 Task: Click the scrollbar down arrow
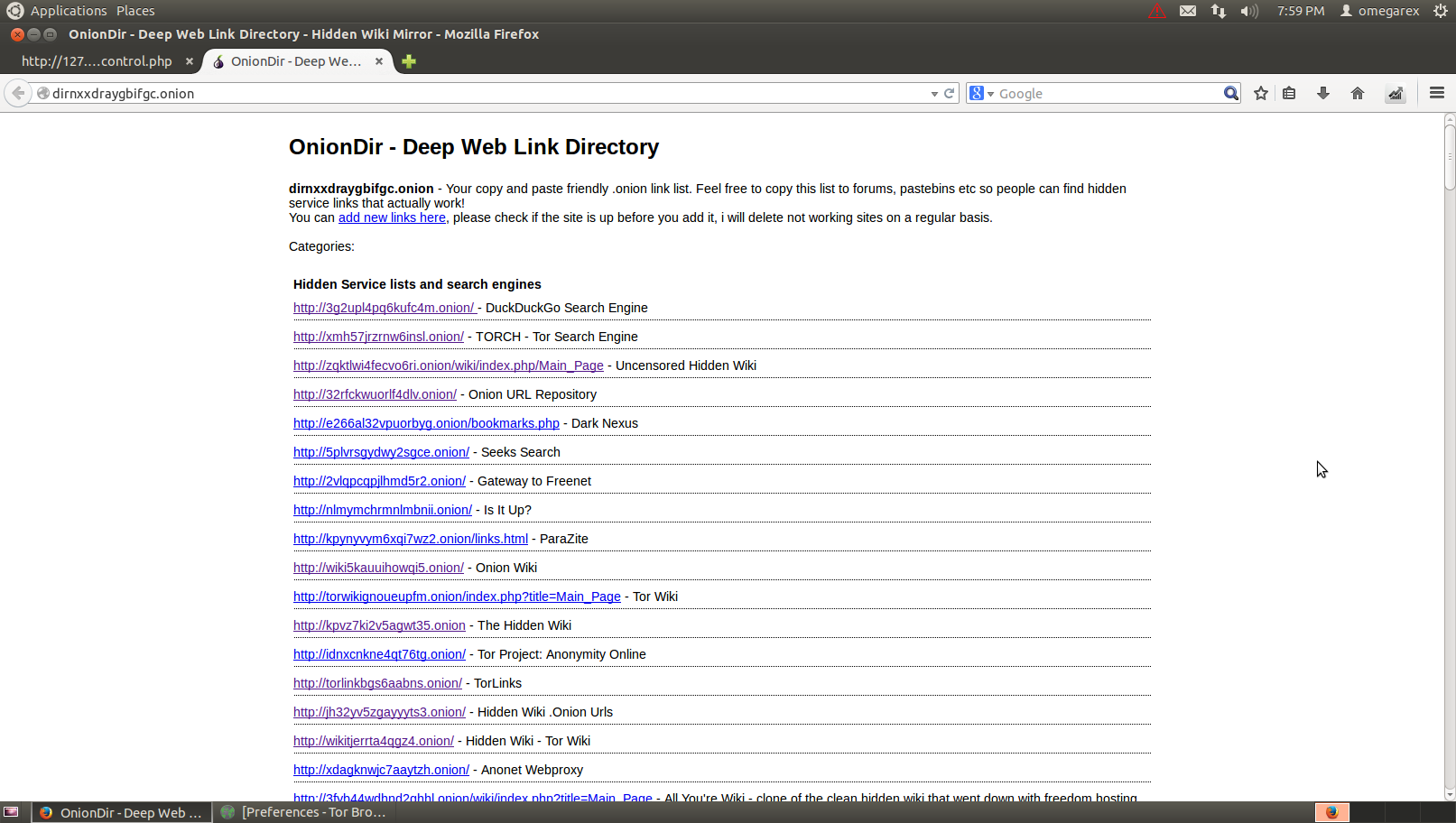coord(1450,795)
